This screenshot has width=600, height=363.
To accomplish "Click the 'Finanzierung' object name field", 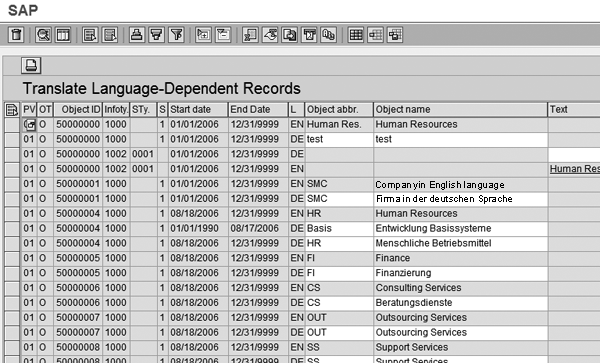I will point(460,273).
